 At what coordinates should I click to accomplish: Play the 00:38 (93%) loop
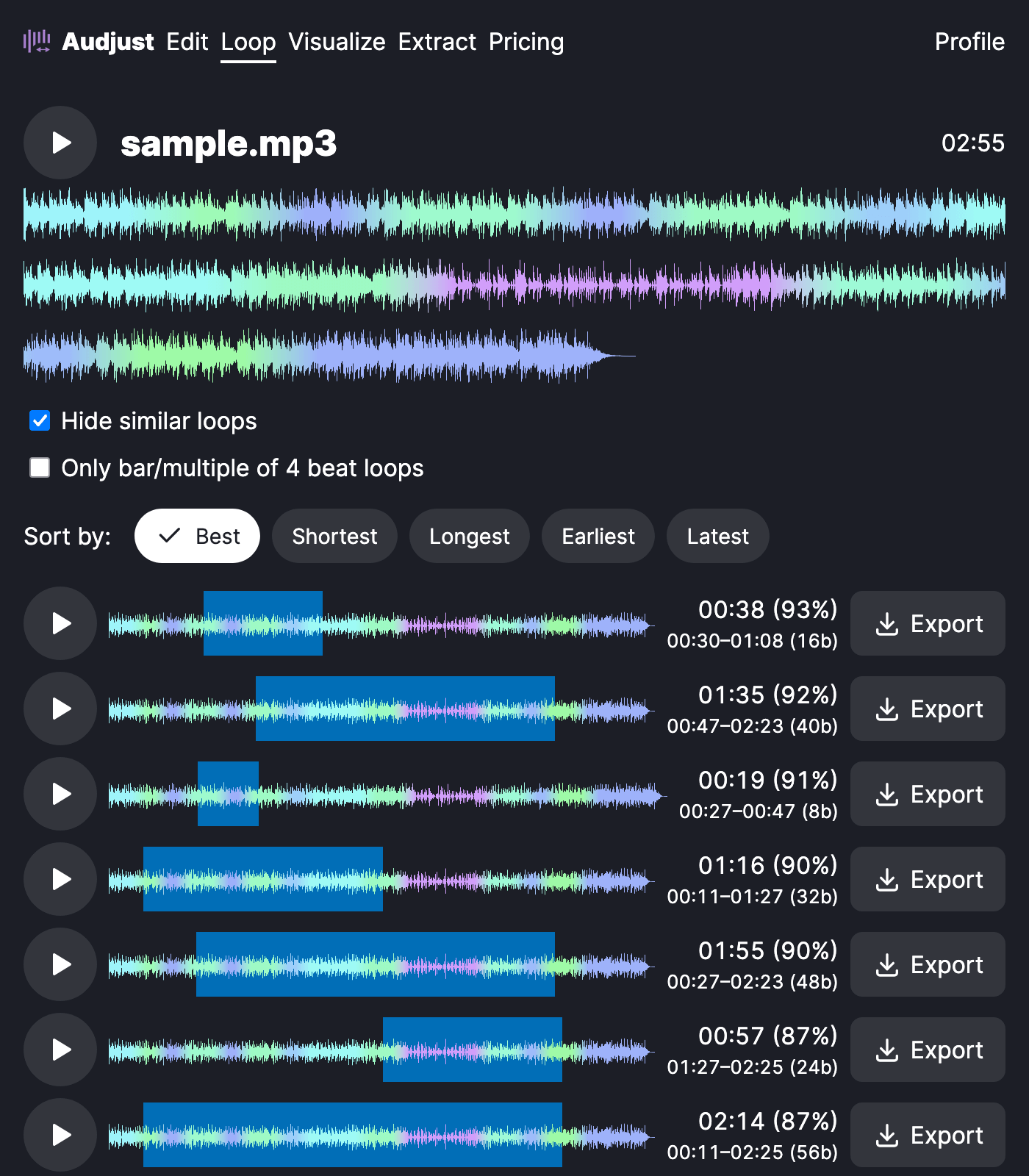point(60,623)
